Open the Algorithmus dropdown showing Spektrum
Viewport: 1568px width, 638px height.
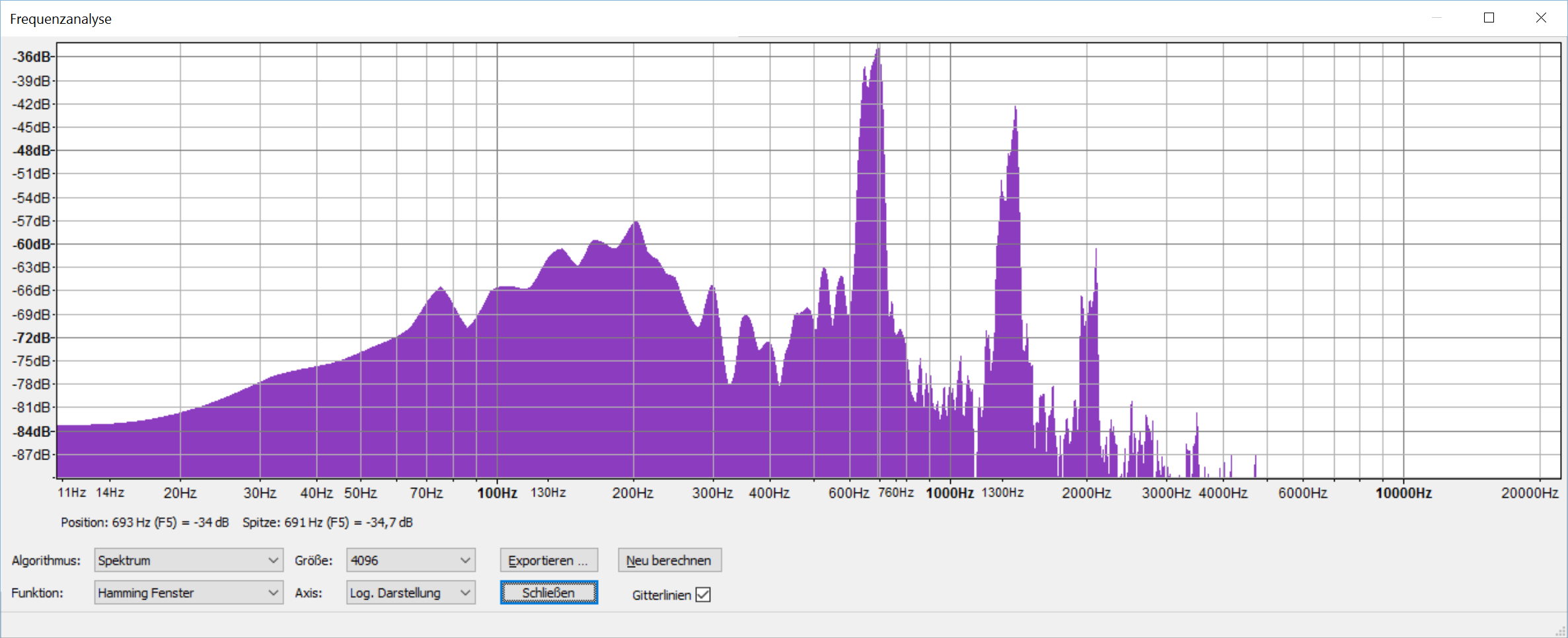pos(188,560)
